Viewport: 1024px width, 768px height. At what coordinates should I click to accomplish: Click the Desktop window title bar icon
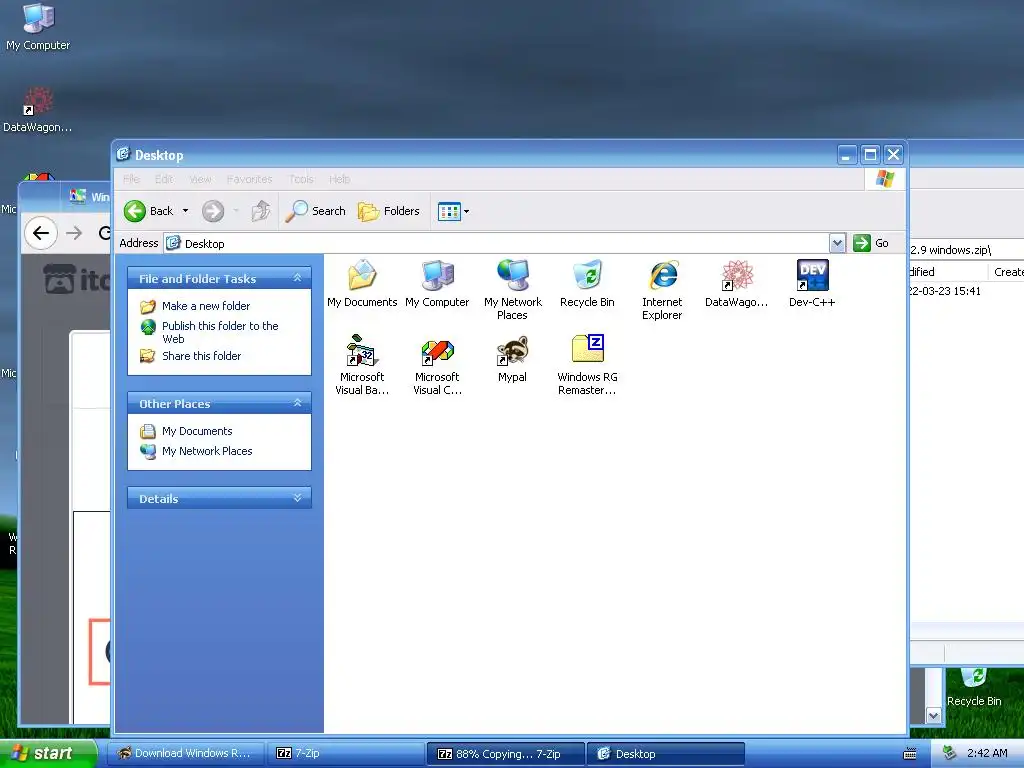123,154
